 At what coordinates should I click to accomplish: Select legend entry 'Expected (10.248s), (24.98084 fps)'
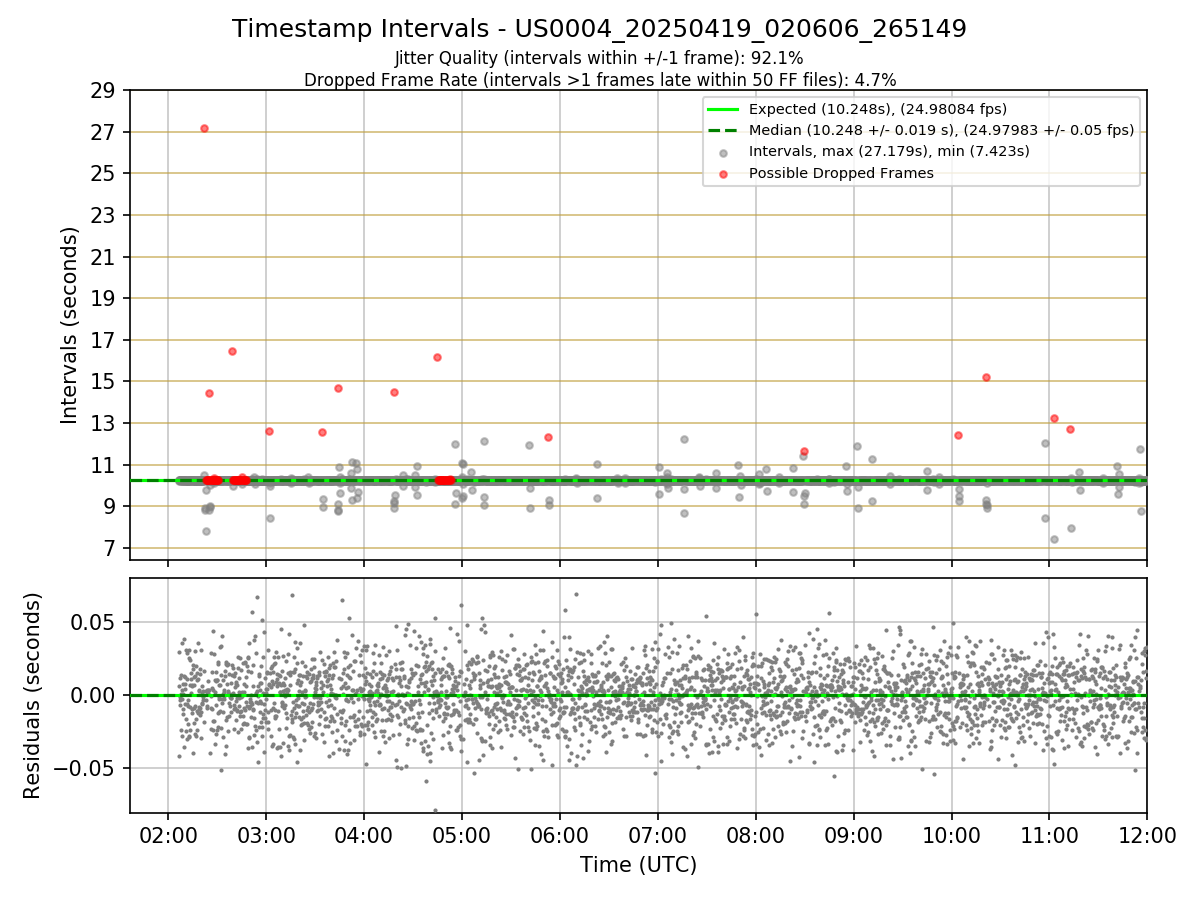[878, 109]
